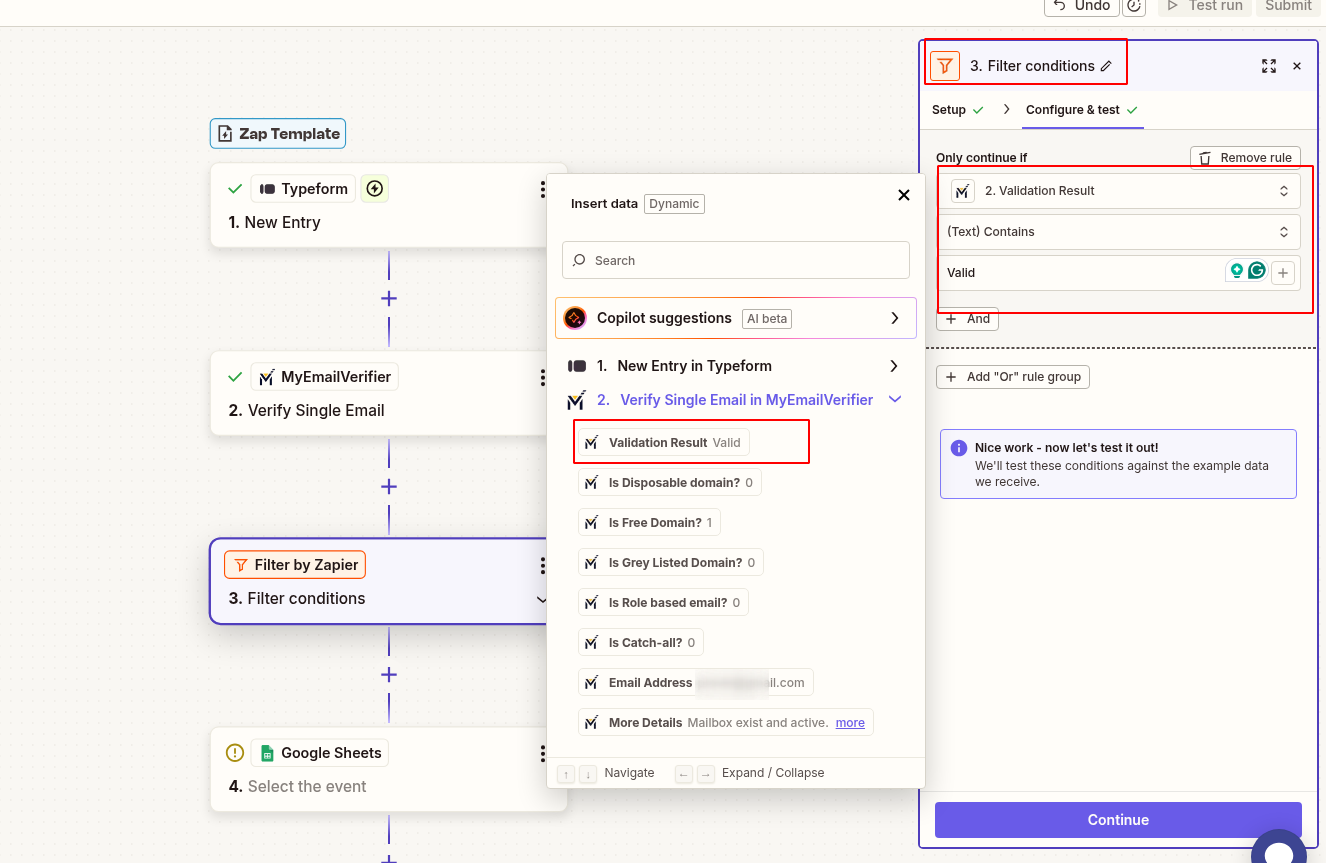Viewport: 1326px width, 863px height.
Task: Click the Search field in the Insert data panel
Action: pyautogui.click(x=736, y=260)
